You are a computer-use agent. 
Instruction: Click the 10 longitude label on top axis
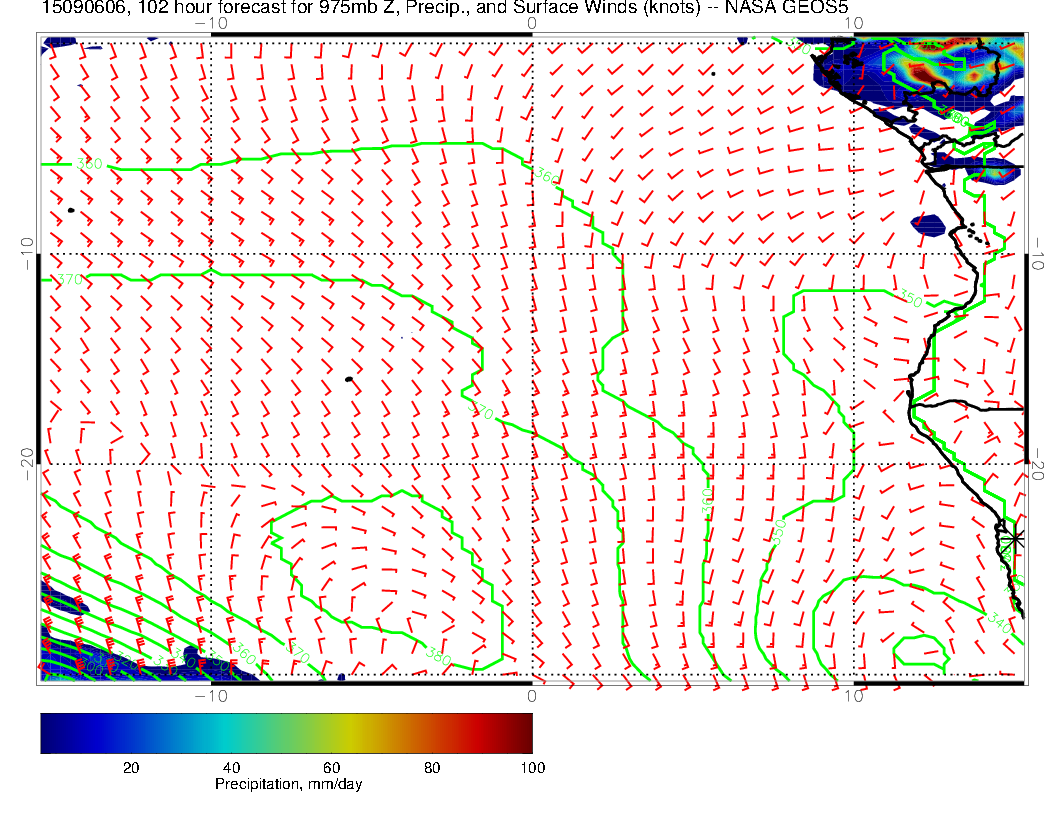853,22
